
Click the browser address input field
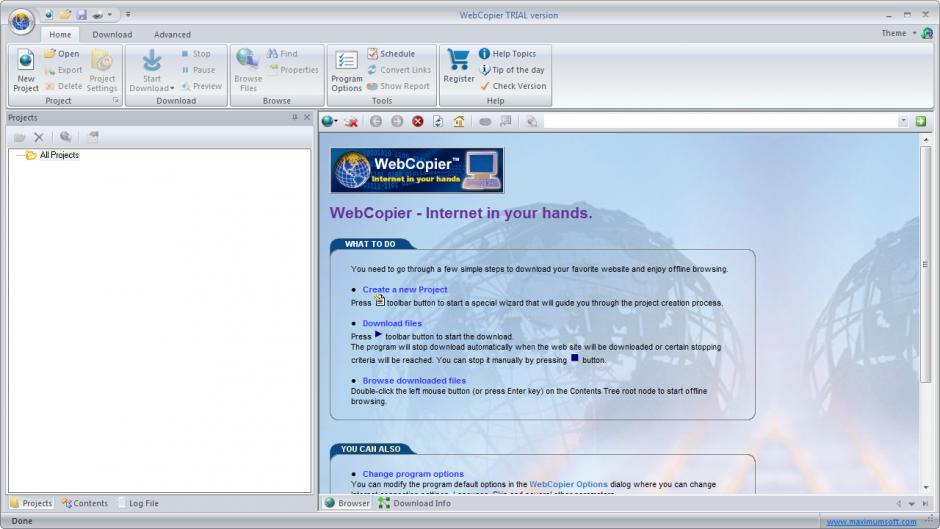(720, 121)
